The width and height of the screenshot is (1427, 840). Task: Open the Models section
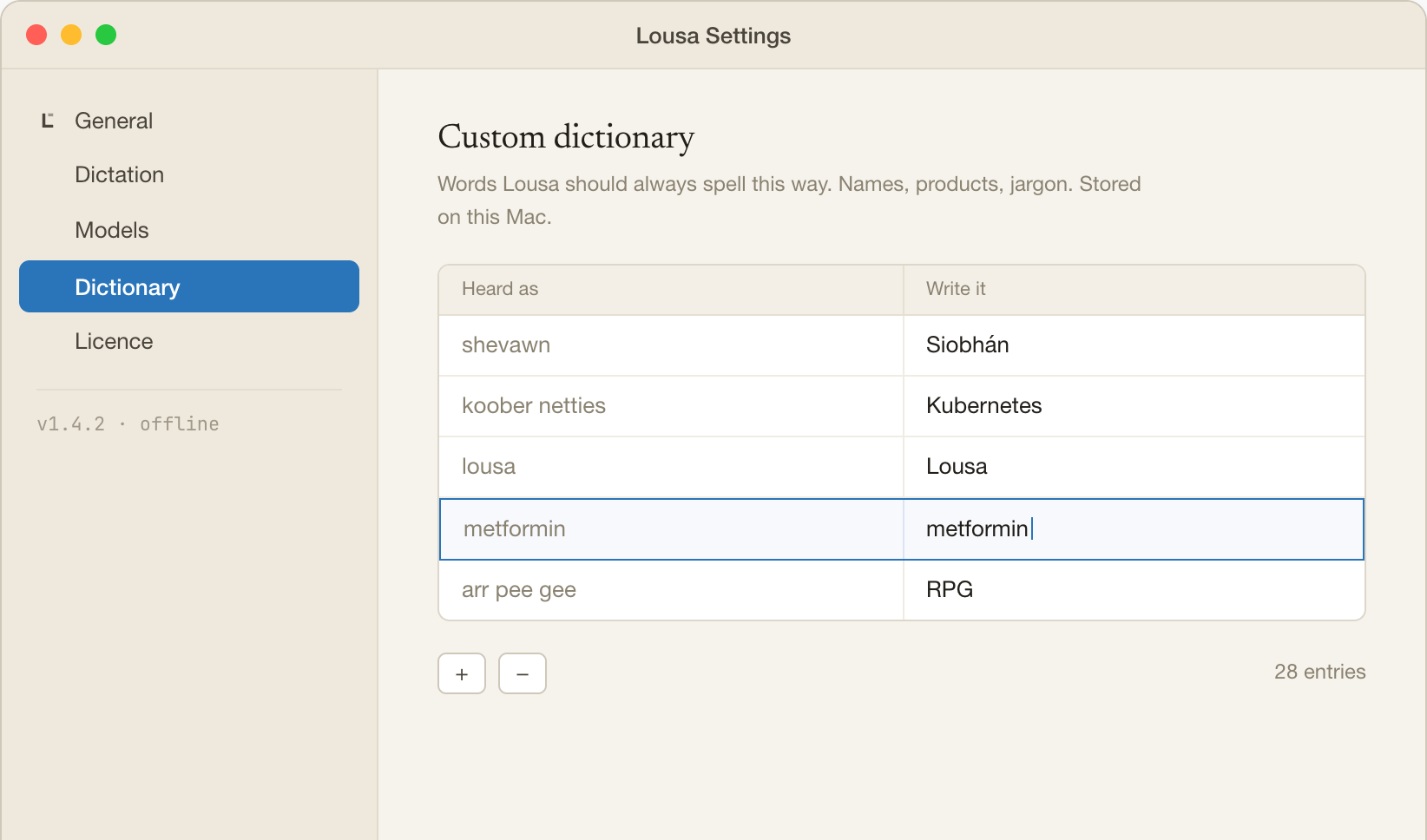(x=189, y=230)
